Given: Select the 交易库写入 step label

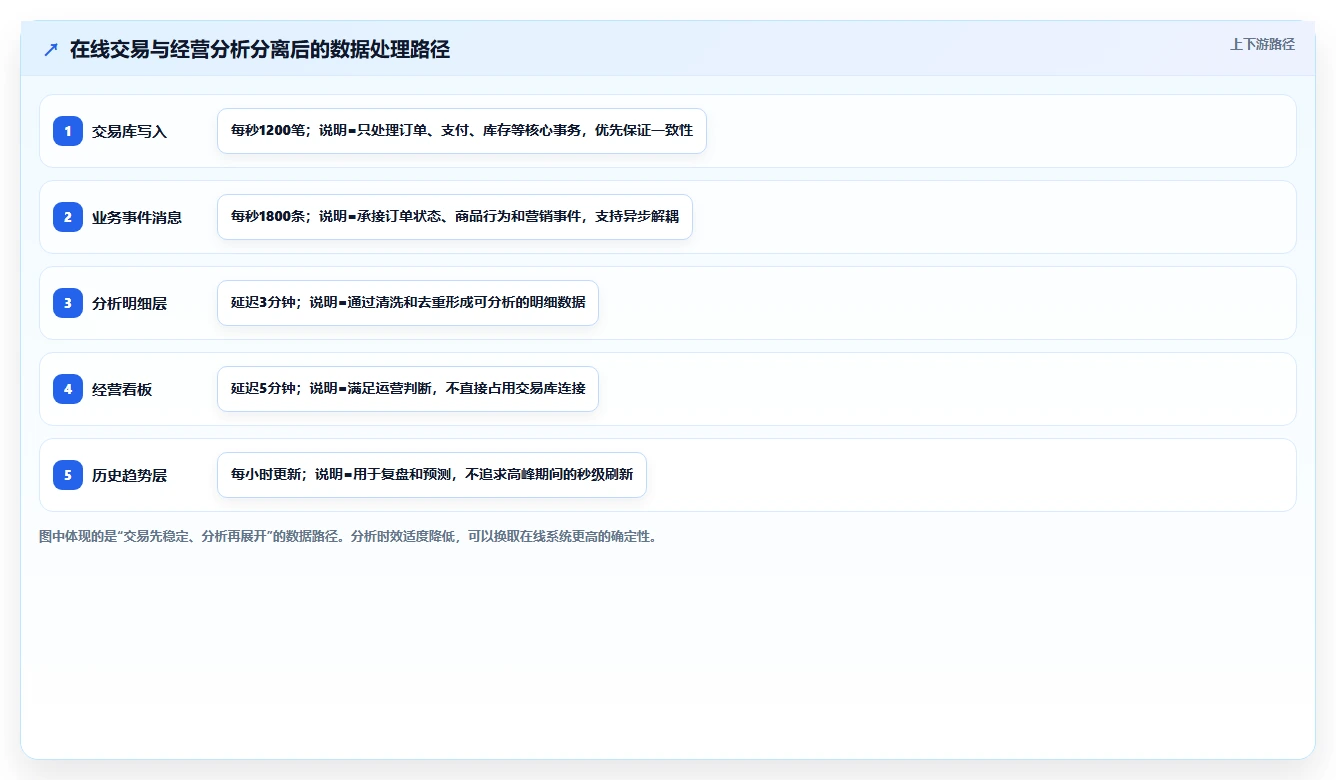Looking at the screenshot, I should tap(129, 131).
